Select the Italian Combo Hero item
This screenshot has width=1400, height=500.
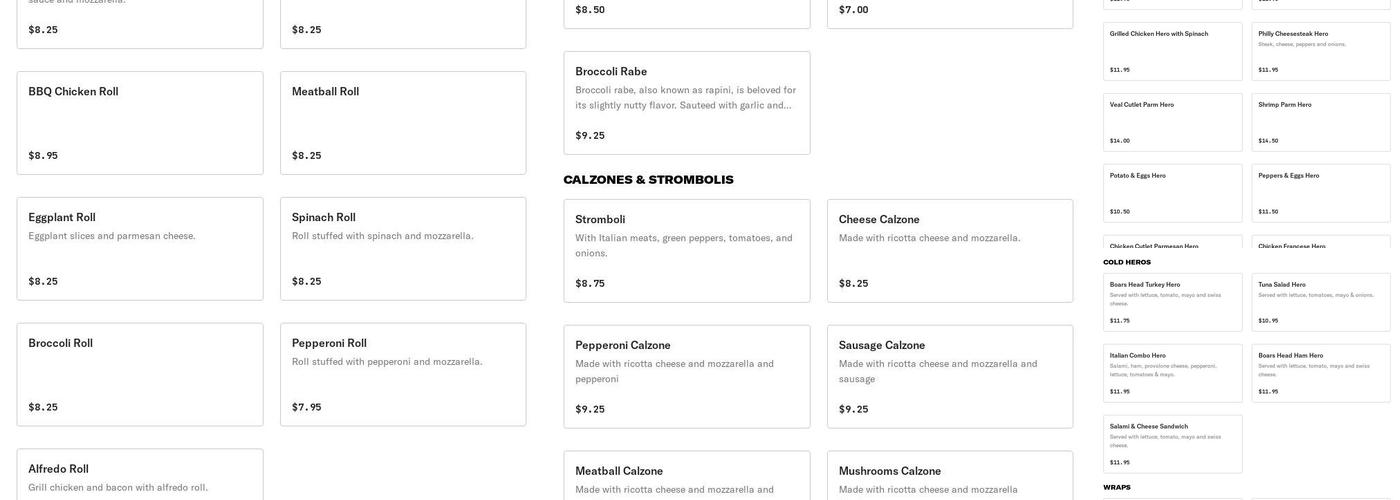(x=1173, y=373)
